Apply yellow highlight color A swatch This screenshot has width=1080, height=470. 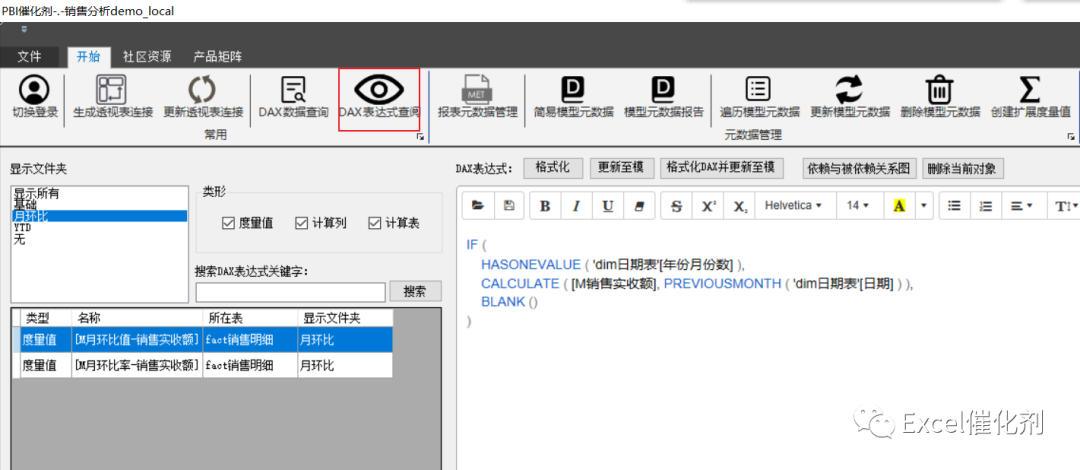click(x=898, y=205)
